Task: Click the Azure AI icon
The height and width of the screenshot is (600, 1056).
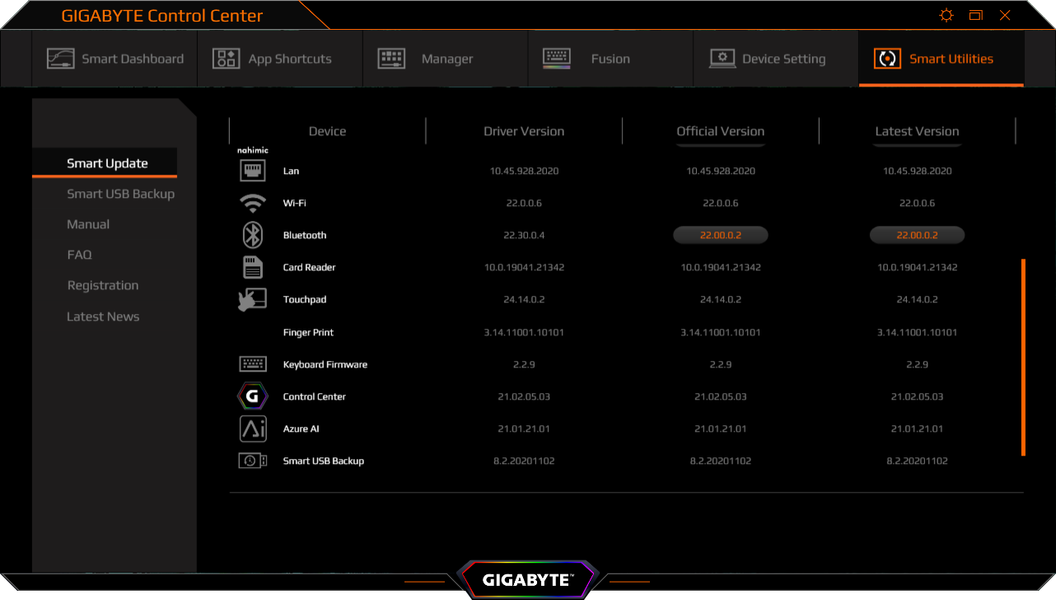Action: point(253,428)
